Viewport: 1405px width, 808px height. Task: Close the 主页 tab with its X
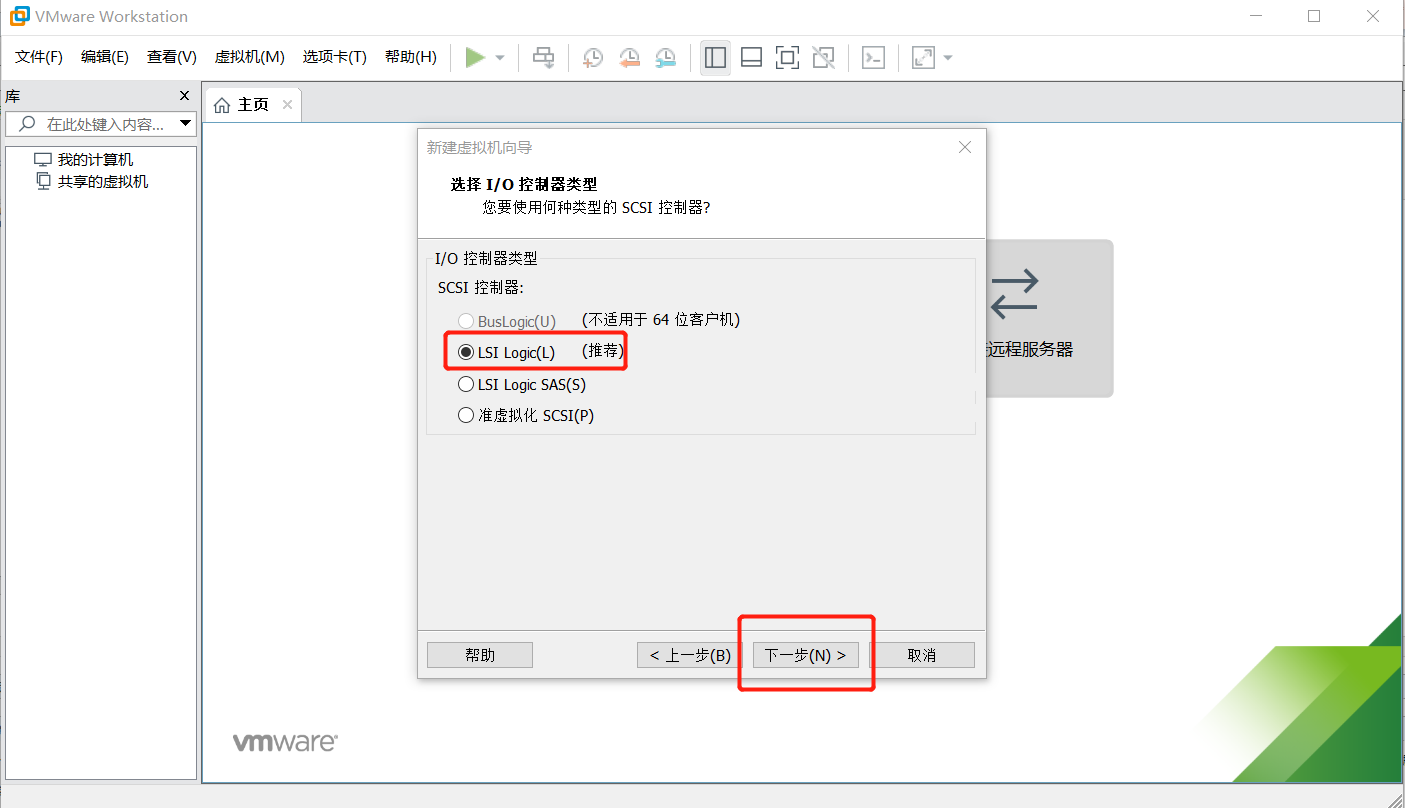tap(287, 104)
